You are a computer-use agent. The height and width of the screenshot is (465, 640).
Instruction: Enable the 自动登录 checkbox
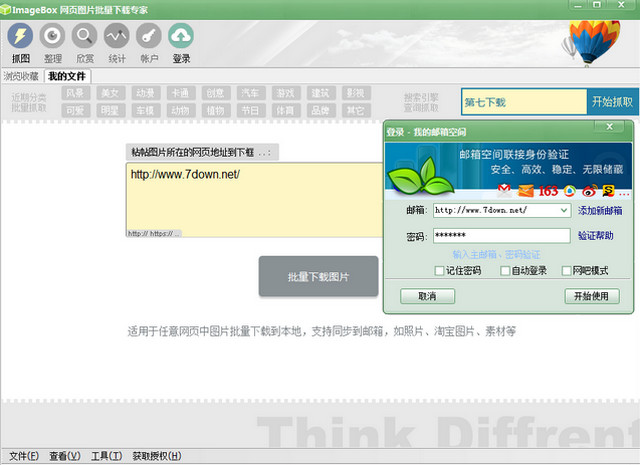505,271
